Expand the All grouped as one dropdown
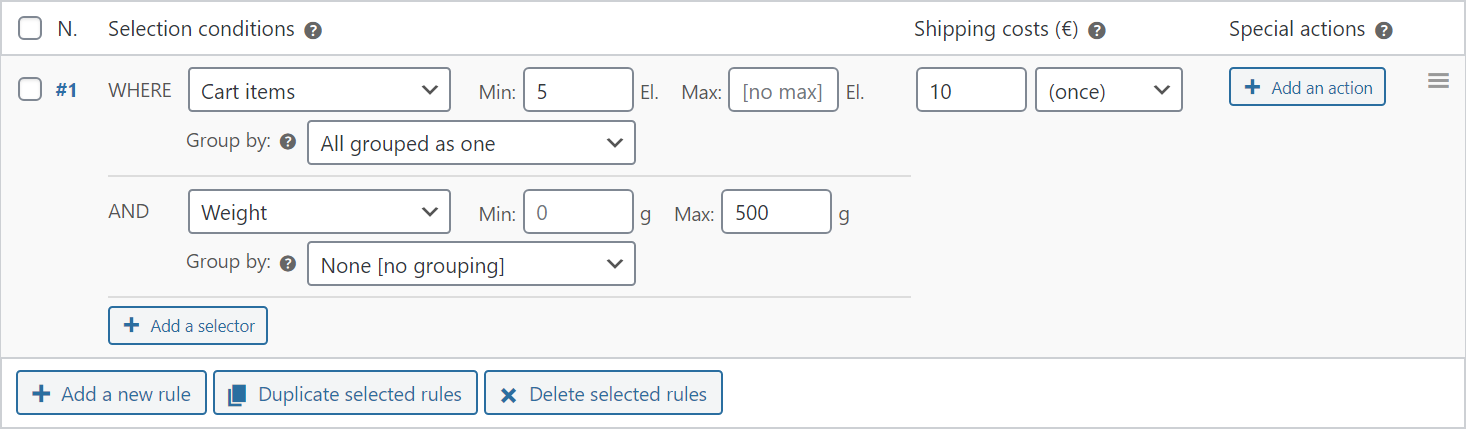 (471, 143)
